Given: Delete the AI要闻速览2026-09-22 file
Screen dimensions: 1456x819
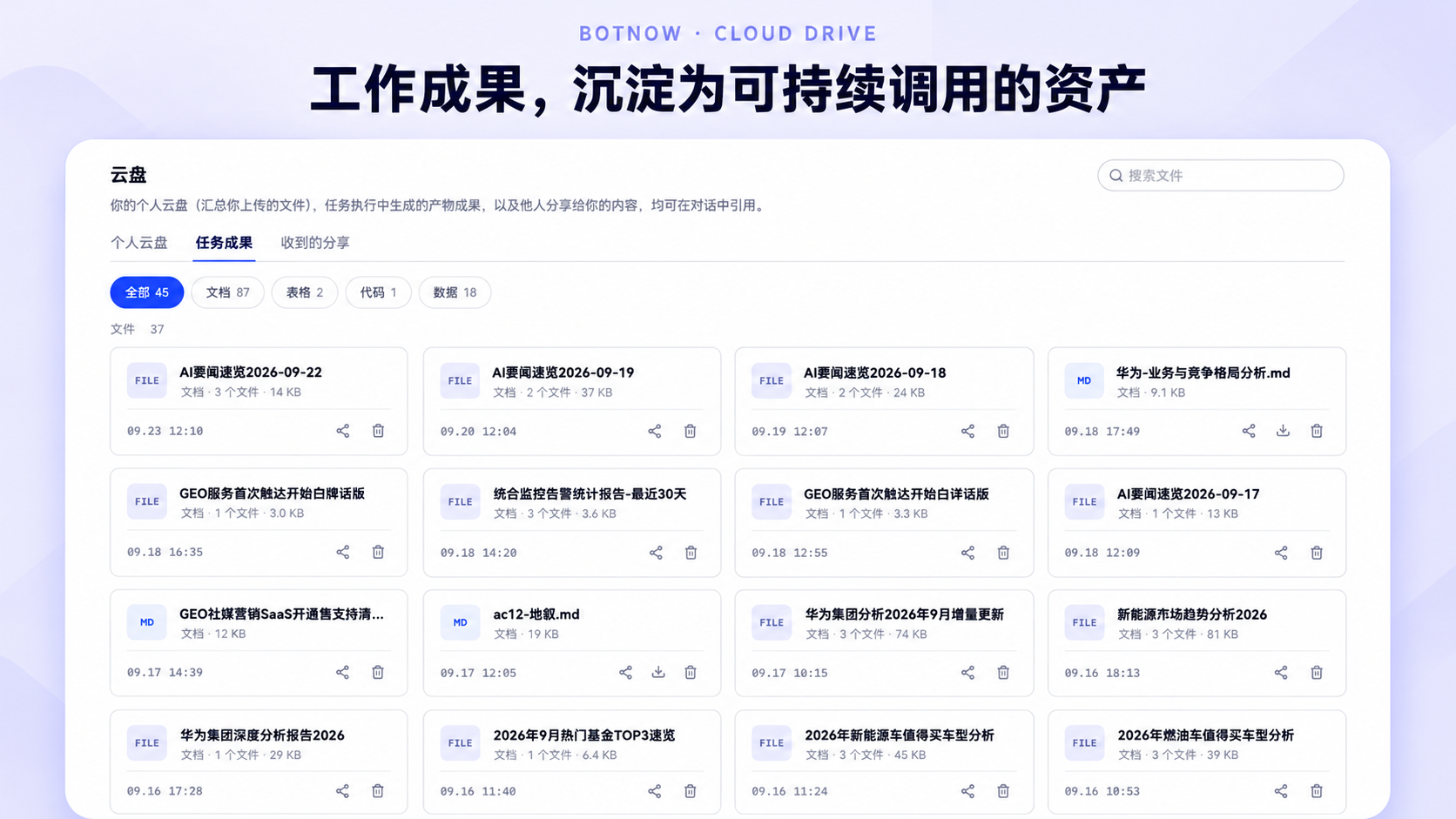Looking at the screenshot, I should point(378,431).
